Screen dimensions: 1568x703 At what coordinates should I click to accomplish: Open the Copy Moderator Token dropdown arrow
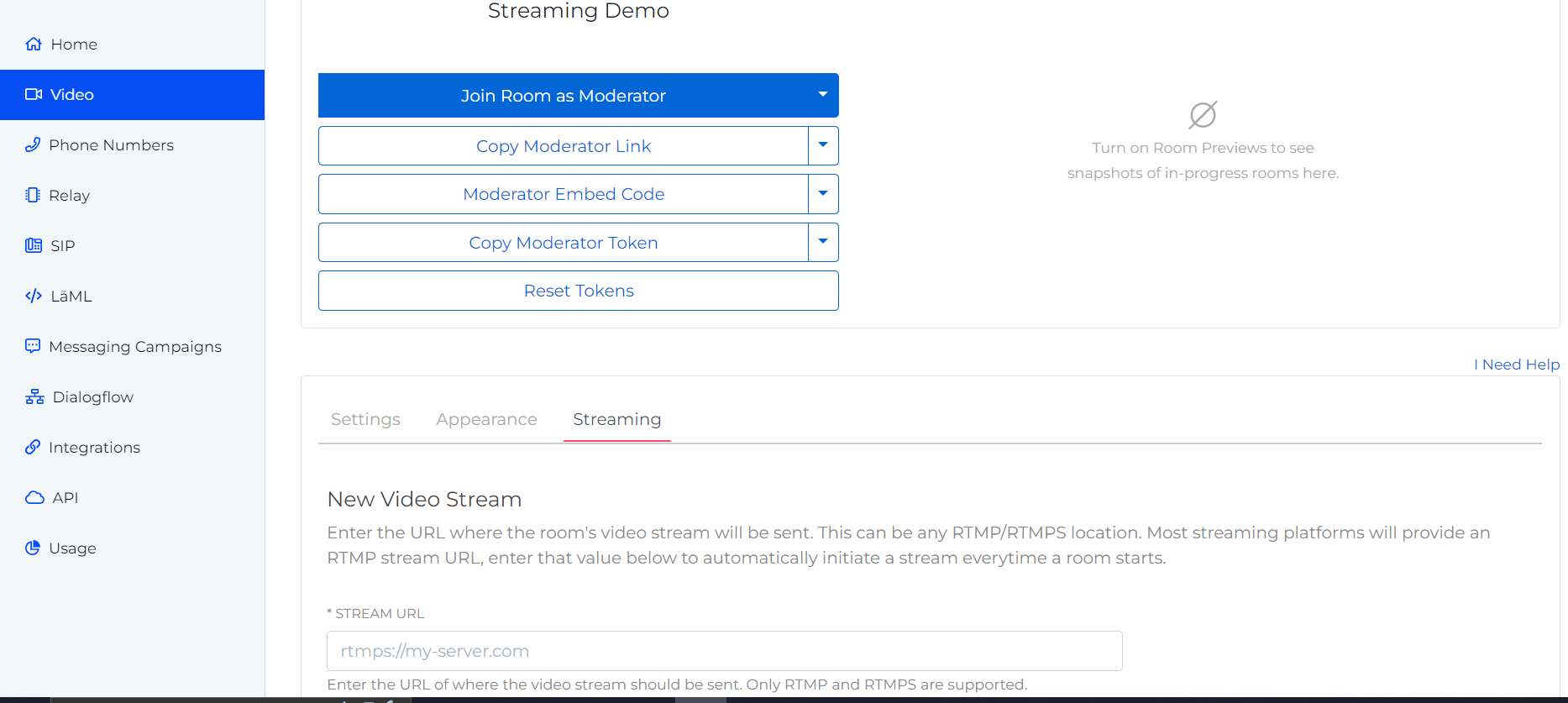pos(823,242)
